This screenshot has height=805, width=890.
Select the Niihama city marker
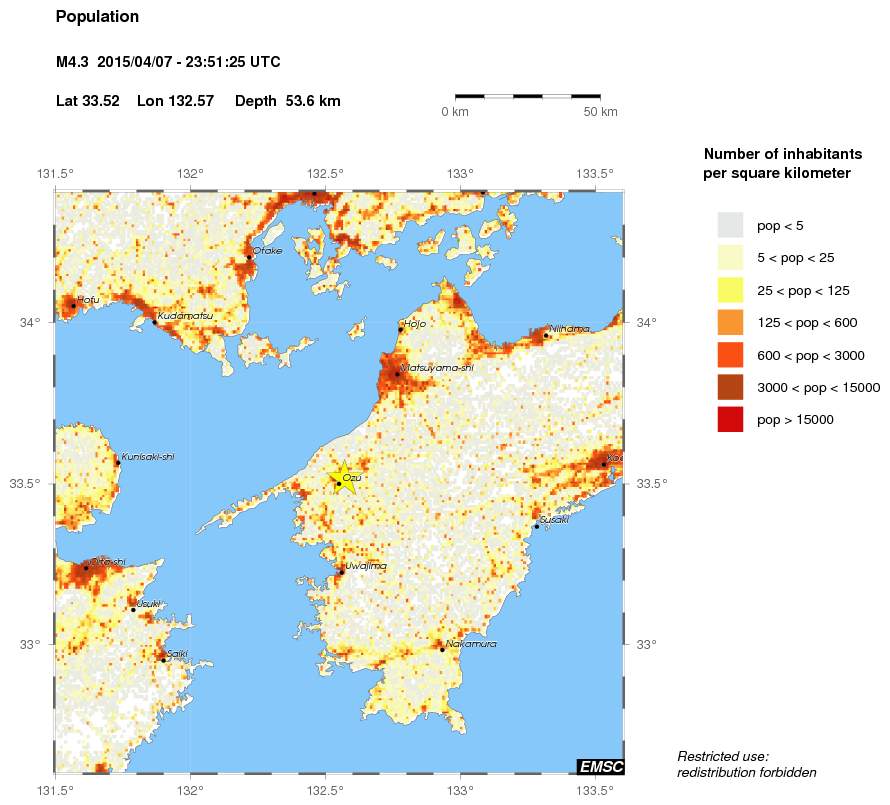(546, 335)
